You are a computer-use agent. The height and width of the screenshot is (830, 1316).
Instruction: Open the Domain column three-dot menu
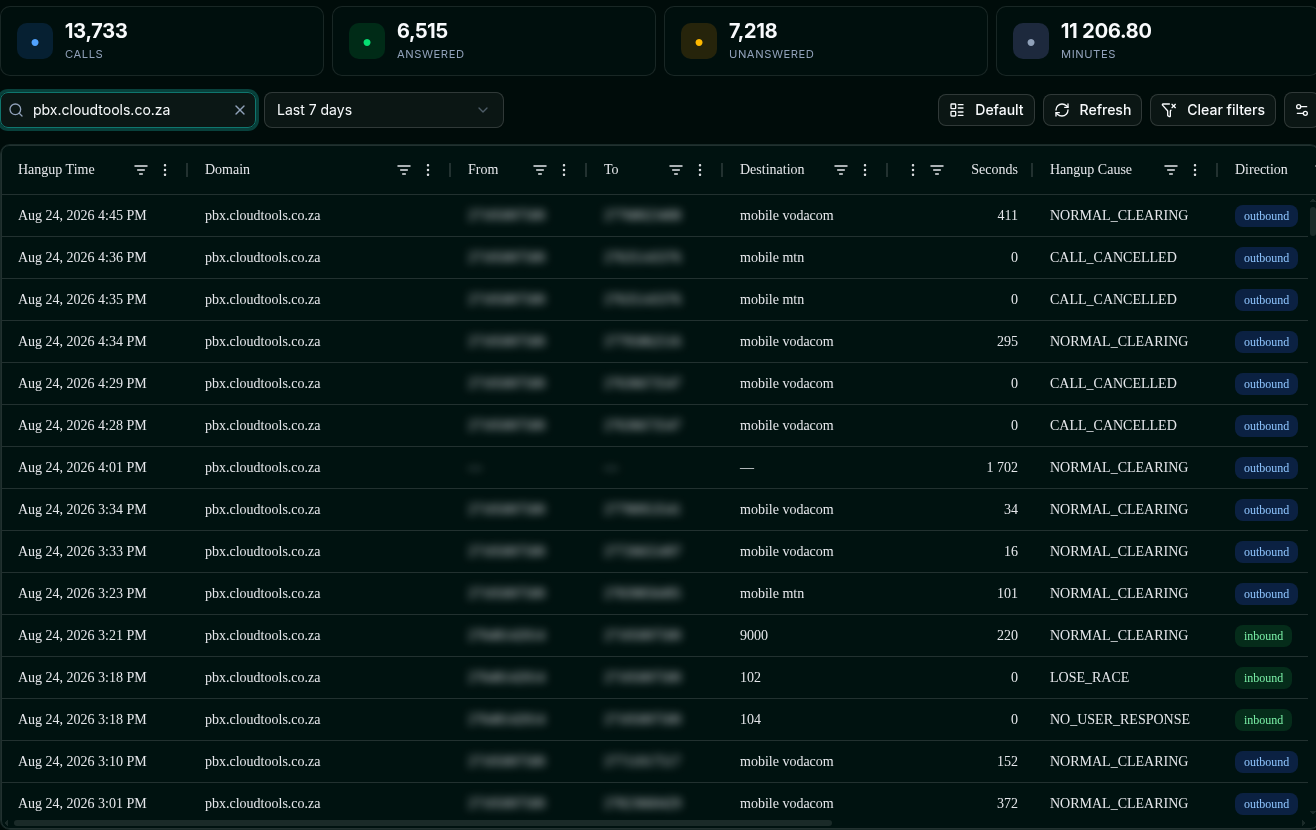pyautogui.click(x=428, y=170)
